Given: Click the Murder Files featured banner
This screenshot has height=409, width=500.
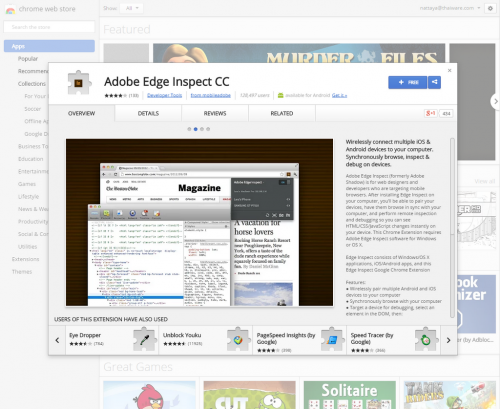Looking at the screenshot, I should point(299,53).
